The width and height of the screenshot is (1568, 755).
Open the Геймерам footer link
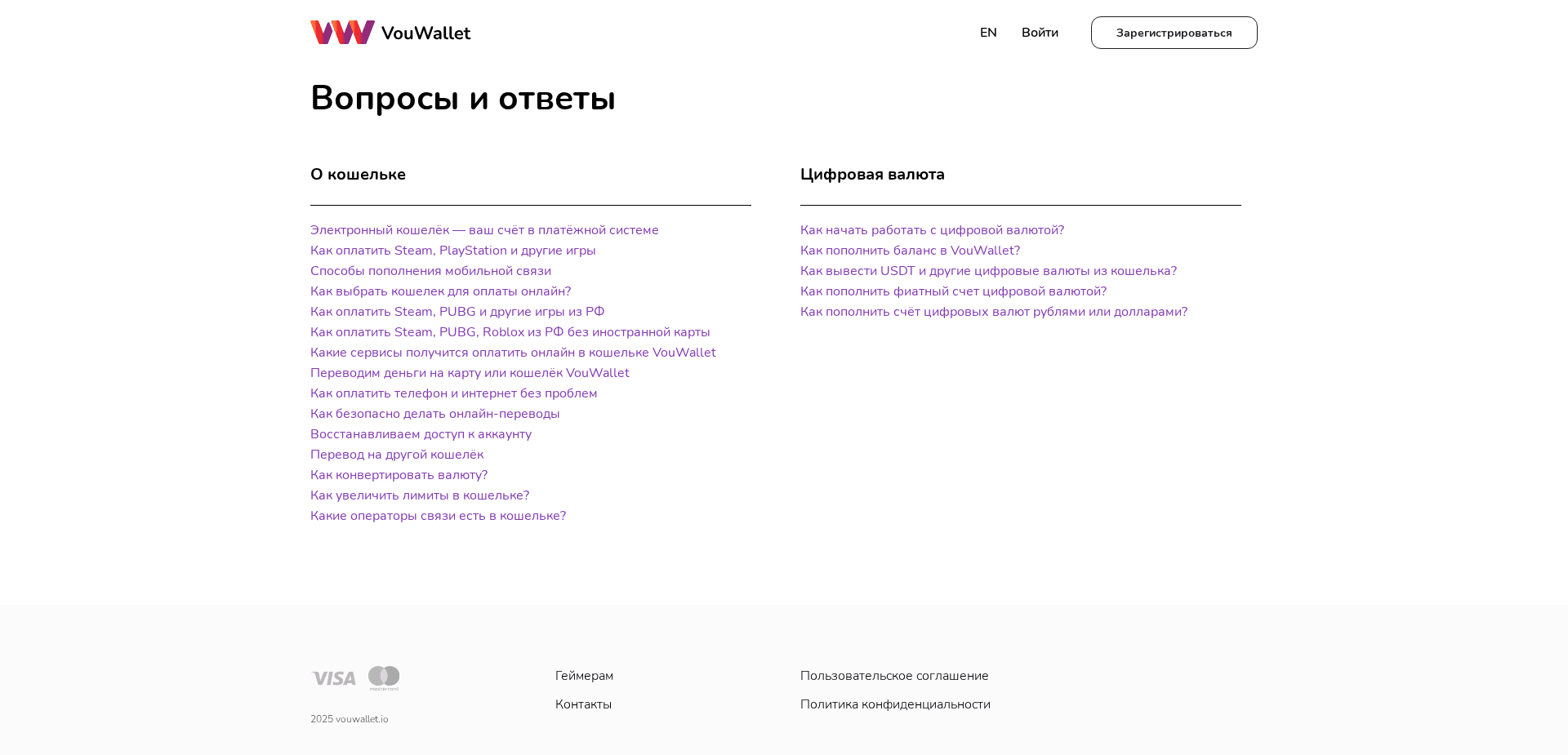point(584,676)
